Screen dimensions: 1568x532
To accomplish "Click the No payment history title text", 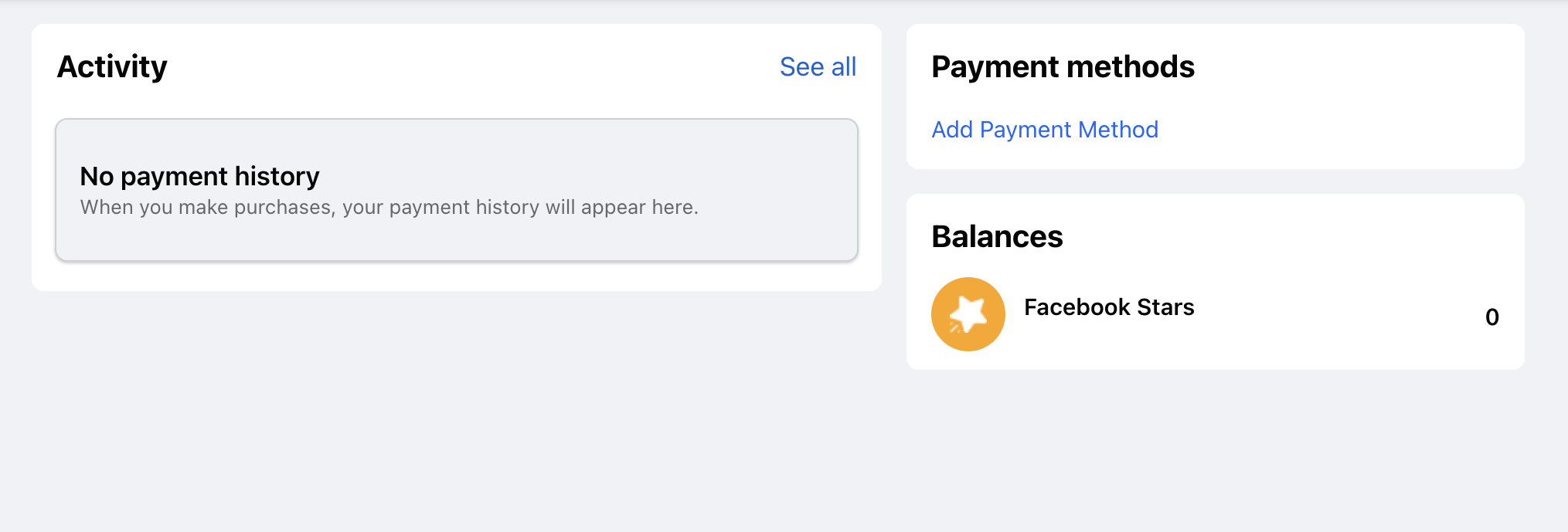I will [x=199, y=176].
